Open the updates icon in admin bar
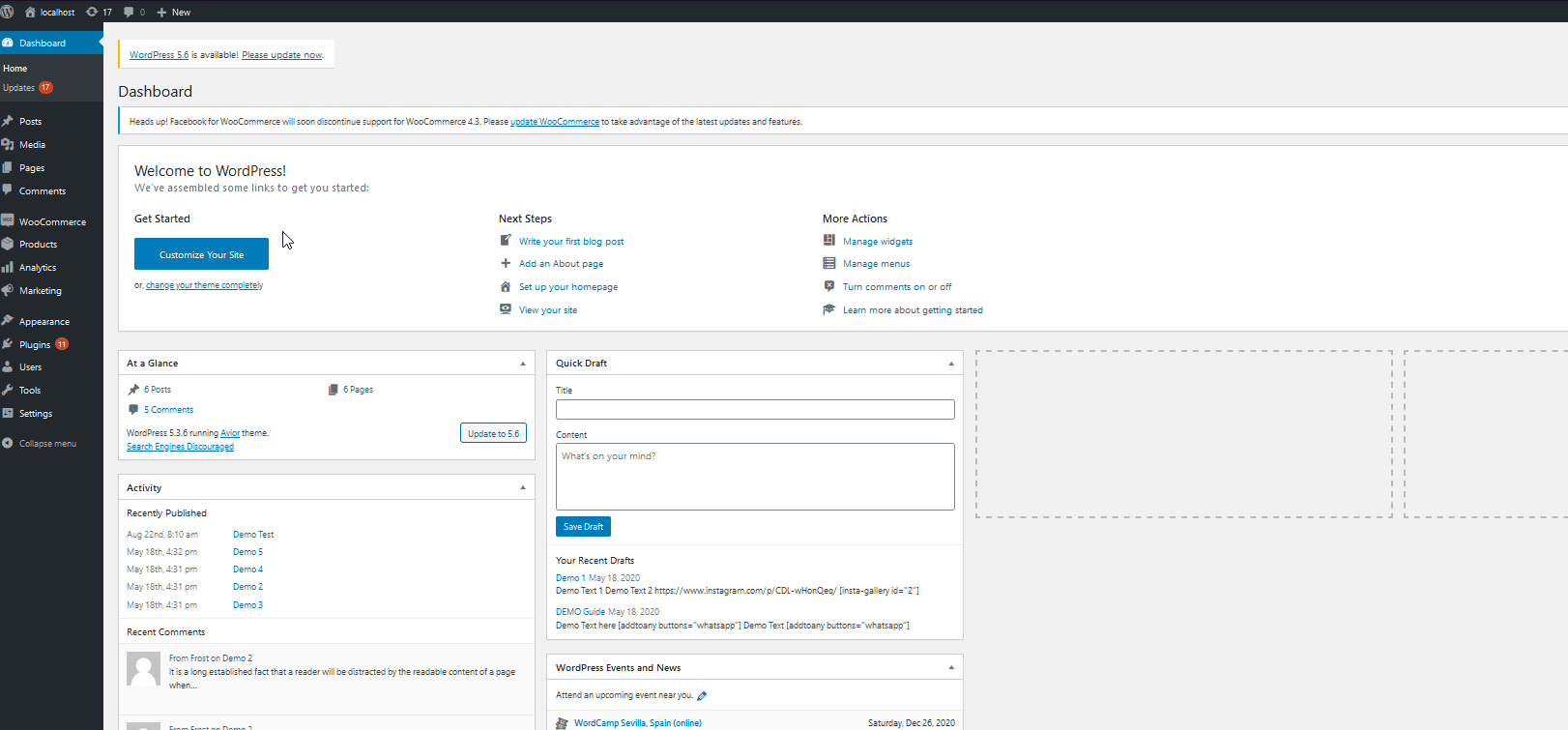 pos(92,12)
